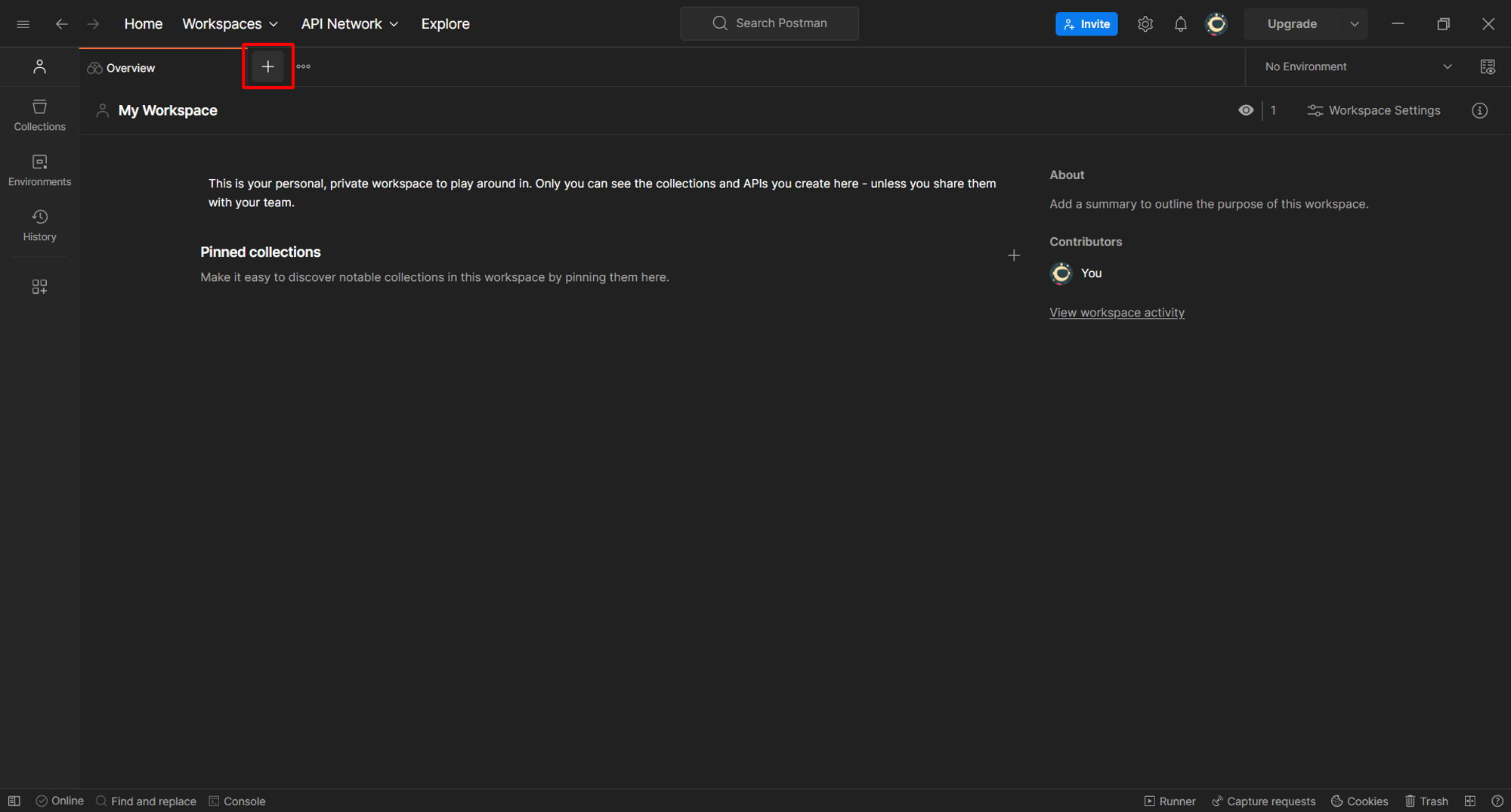1511x812 pixels.
Task: Open the Explore page
Action: [445, 24]
